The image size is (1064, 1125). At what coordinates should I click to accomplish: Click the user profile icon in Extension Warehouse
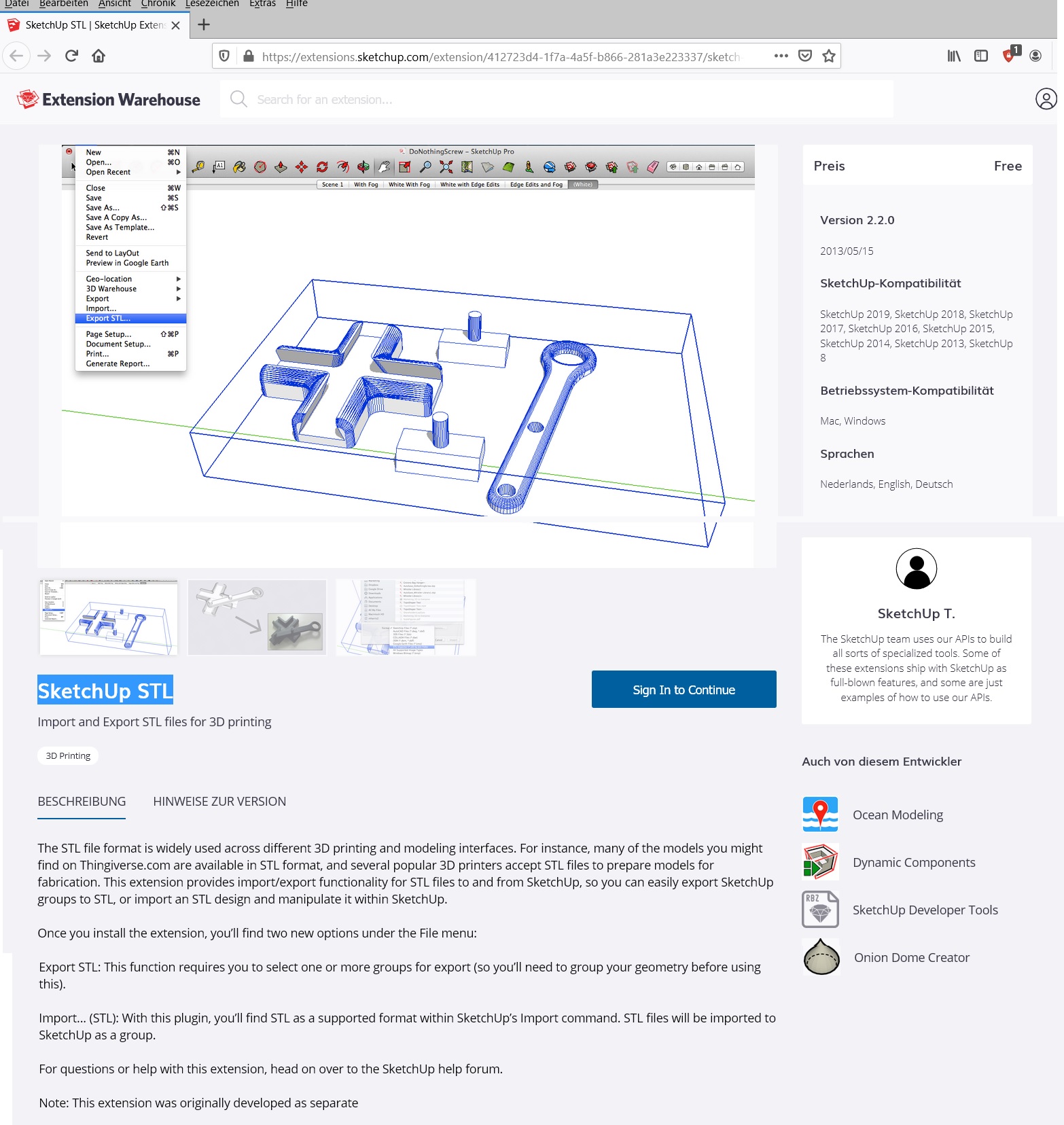pos(1046,99)
